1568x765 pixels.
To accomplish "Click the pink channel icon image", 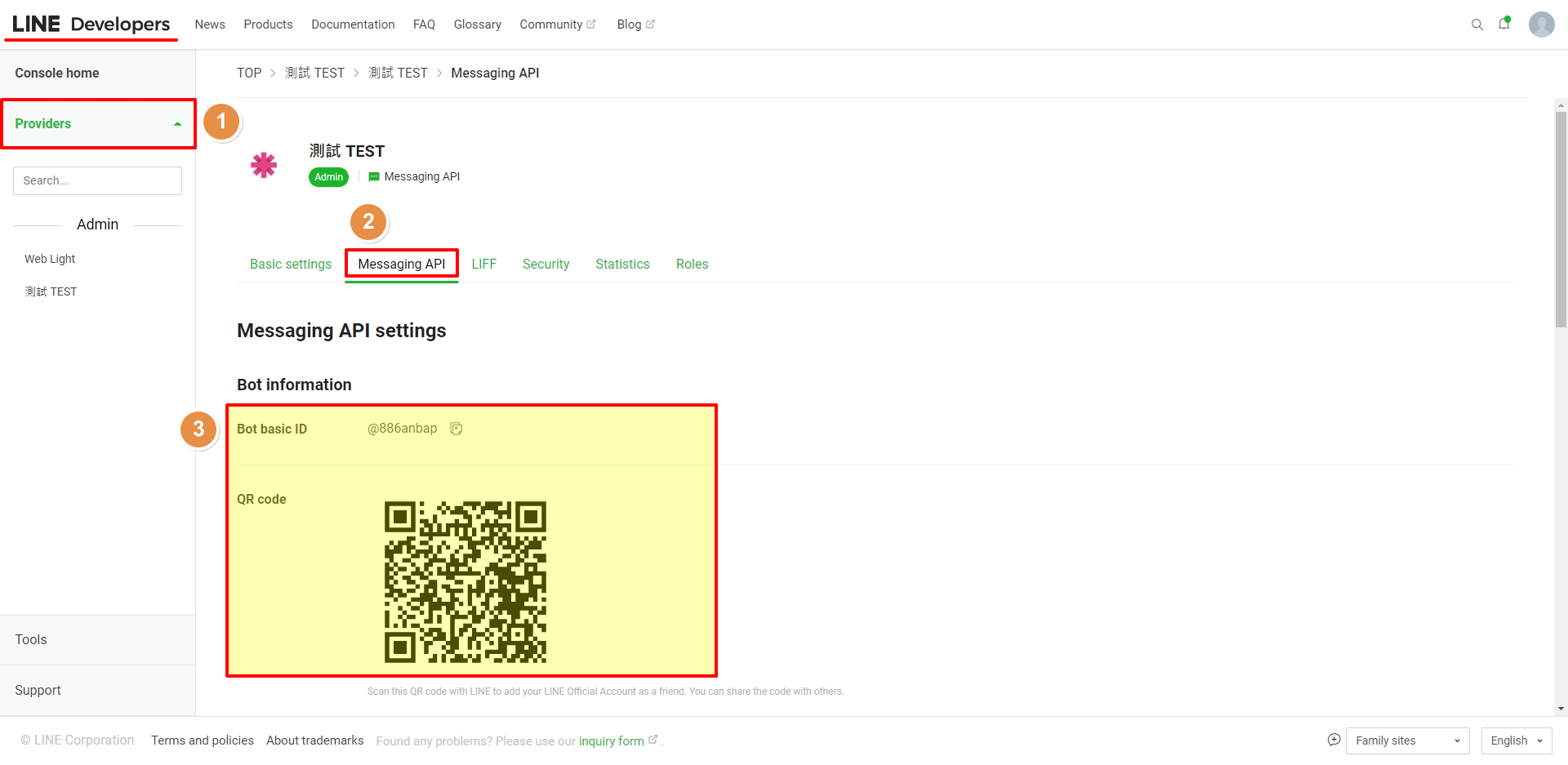I will [x=264, y=165].
